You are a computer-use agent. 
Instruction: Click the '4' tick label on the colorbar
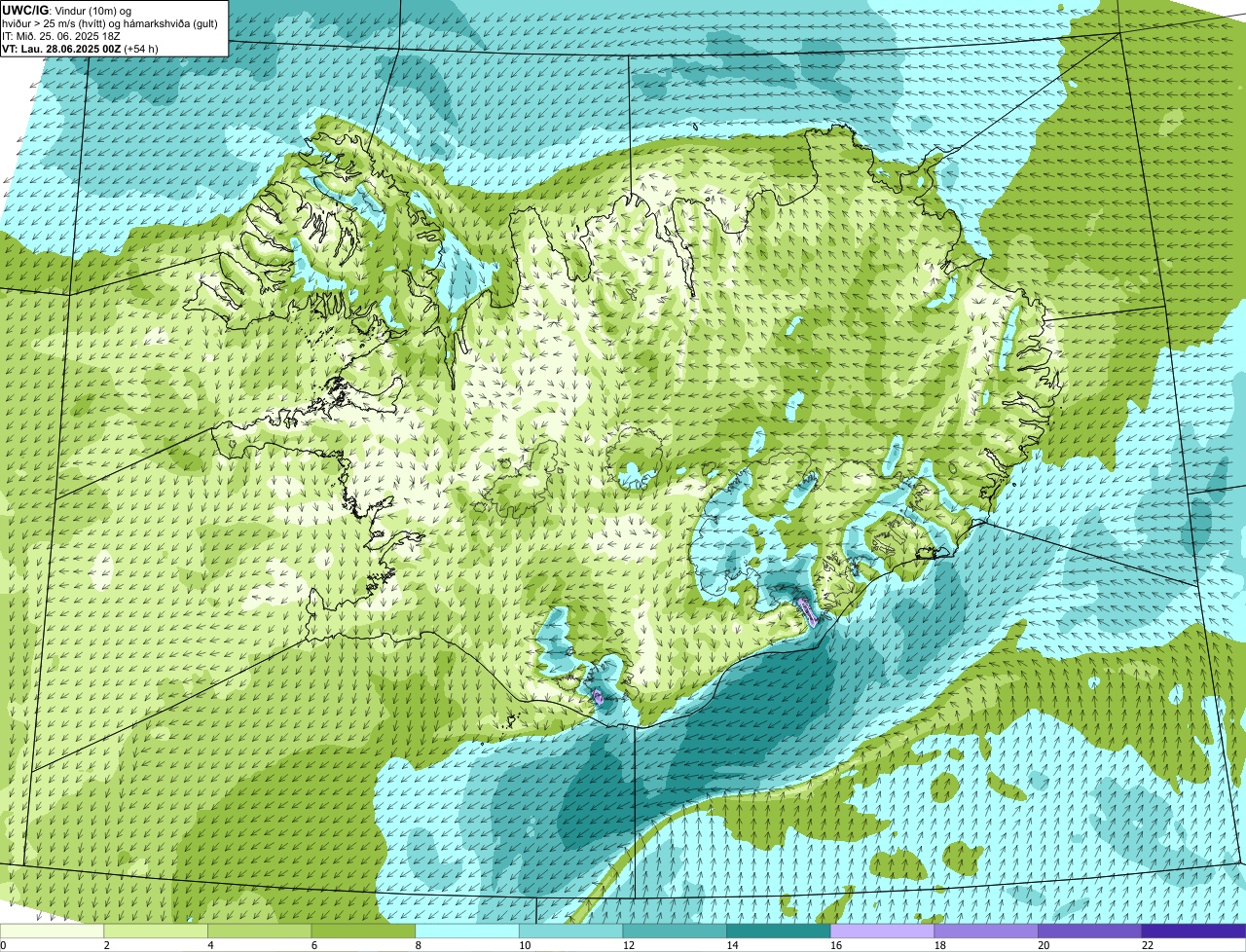(210, 945)
